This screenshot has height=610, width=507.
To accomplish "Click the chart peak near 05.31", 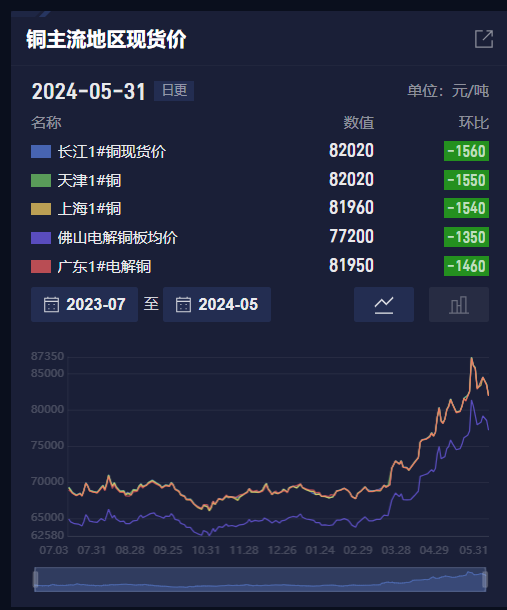I will [x=472, y=358].
